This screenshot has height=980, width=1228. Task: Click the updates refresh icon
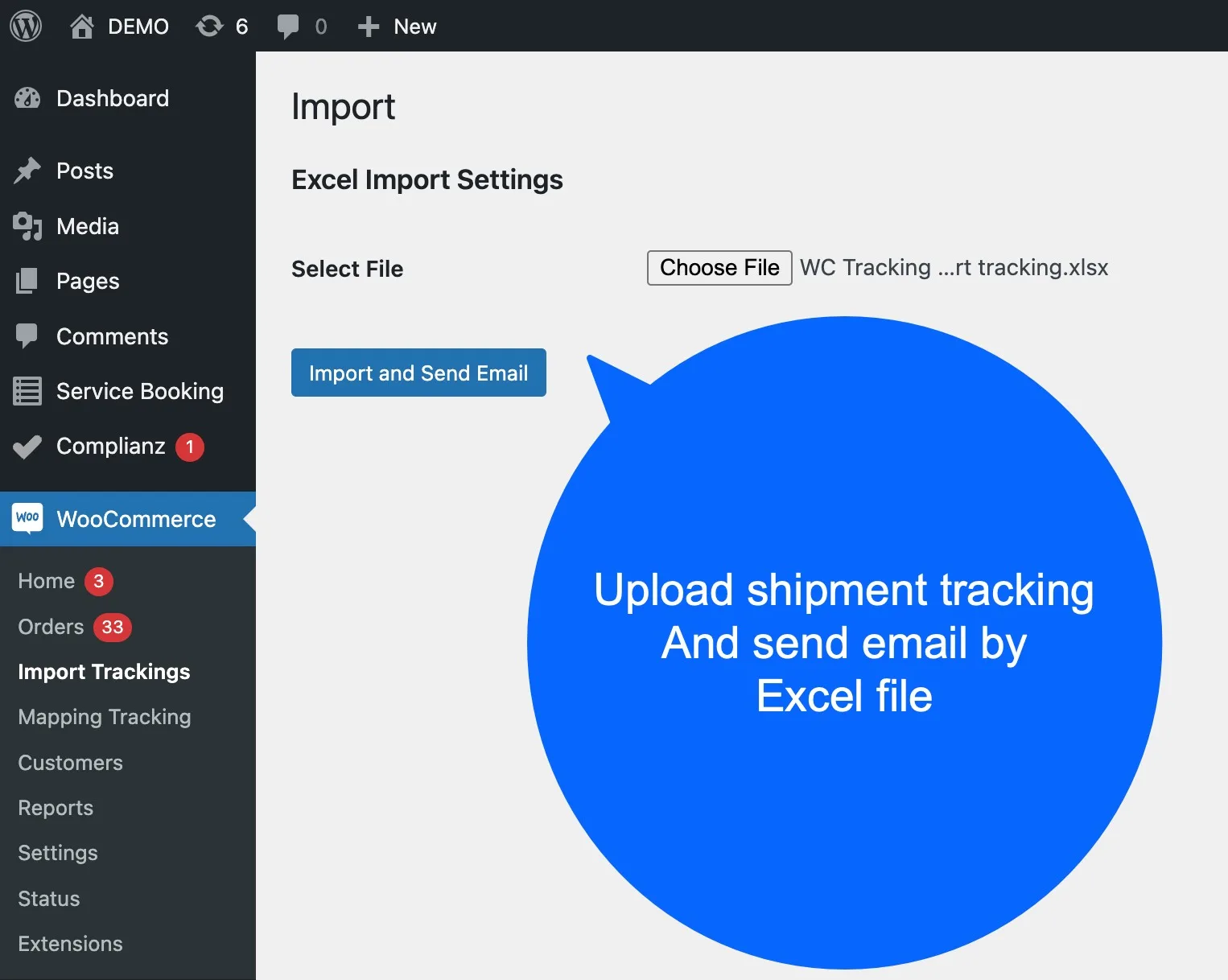(x=209, y=27)
